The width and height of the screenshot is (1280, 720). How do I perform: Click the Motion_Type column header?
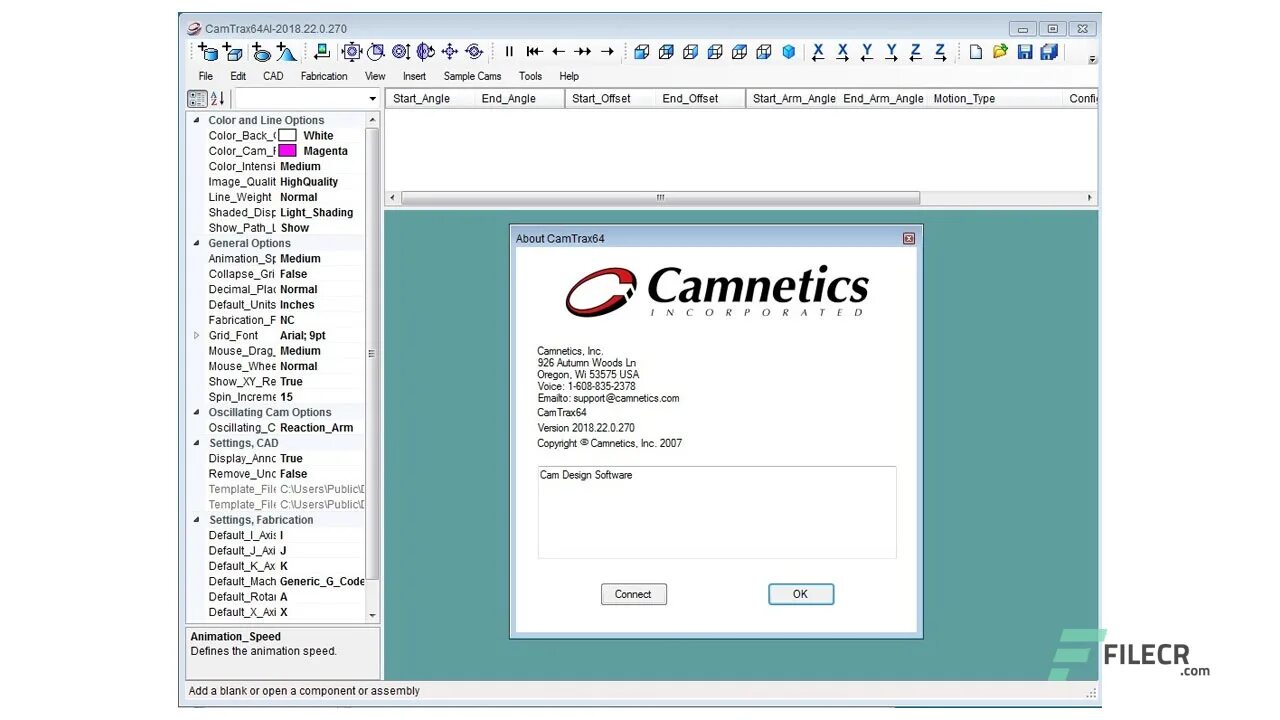point(995,99)
